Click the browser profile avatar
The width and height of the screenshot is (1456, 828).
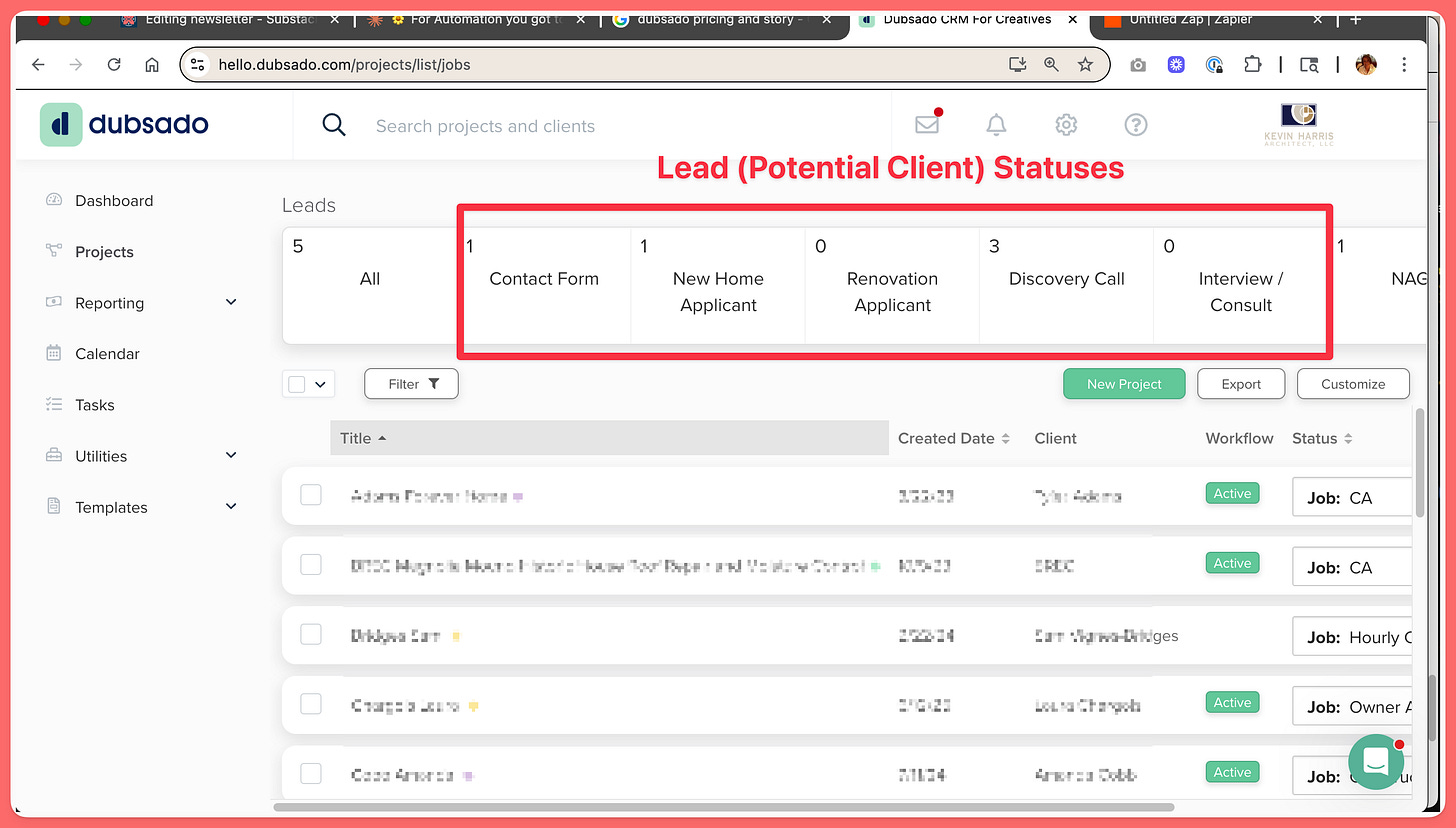(1366, 65)
